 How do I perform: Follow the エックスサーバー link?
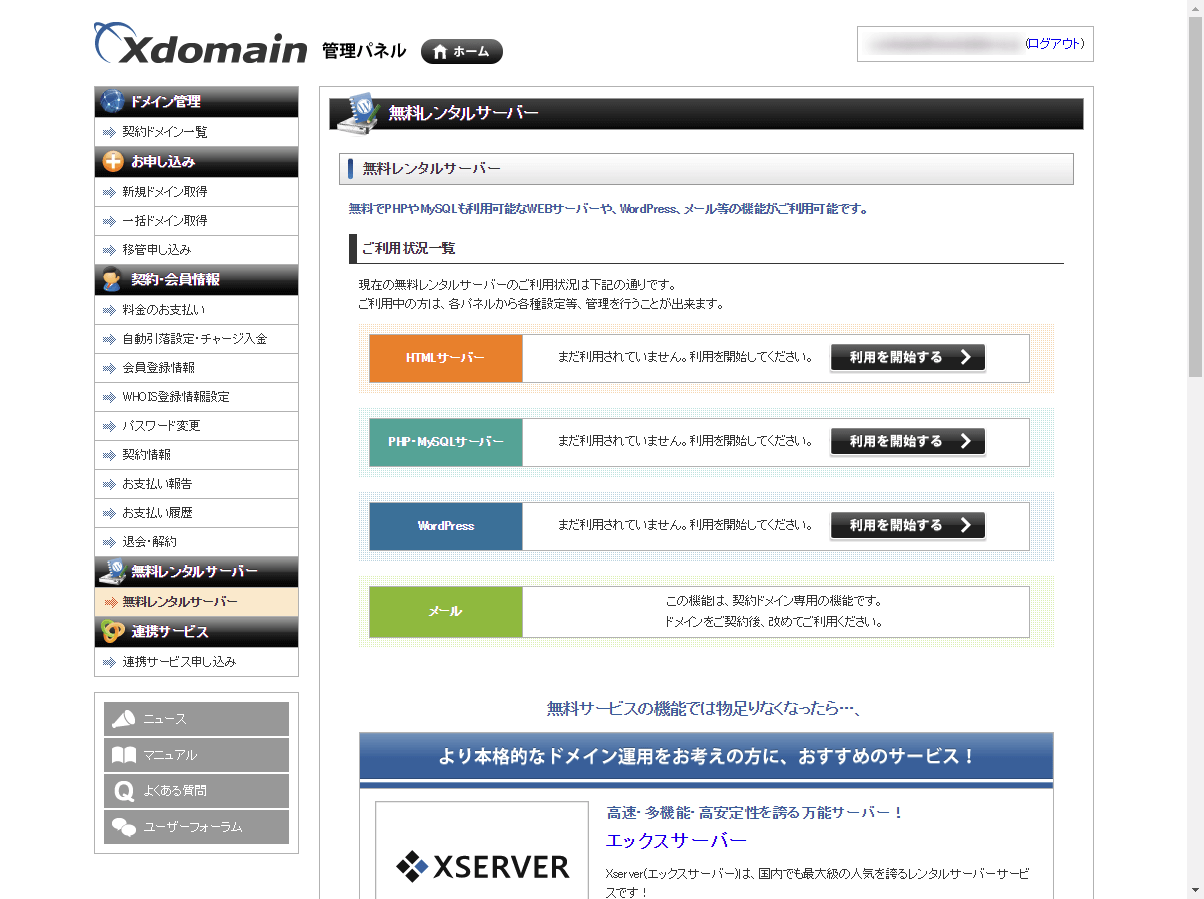[x=676, y=841]
